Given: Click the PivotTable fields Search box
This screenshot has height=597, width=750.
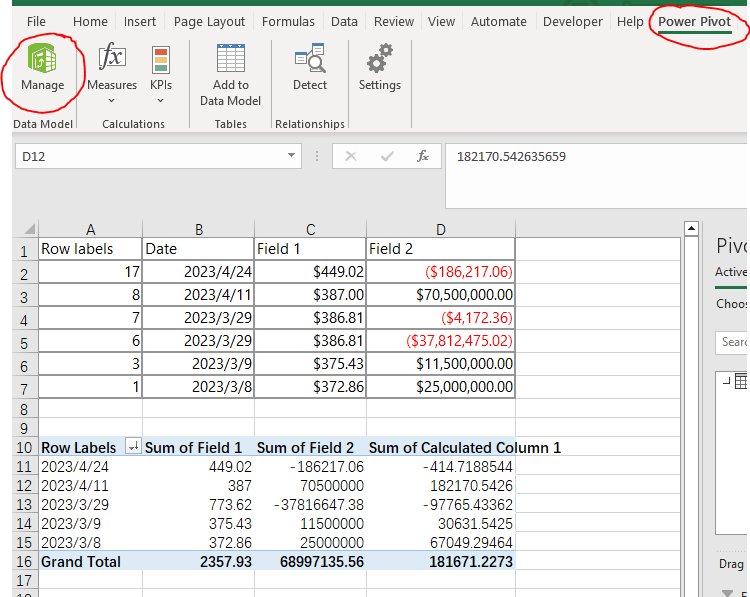Looking at the screenshot, I should coord(733,342).
